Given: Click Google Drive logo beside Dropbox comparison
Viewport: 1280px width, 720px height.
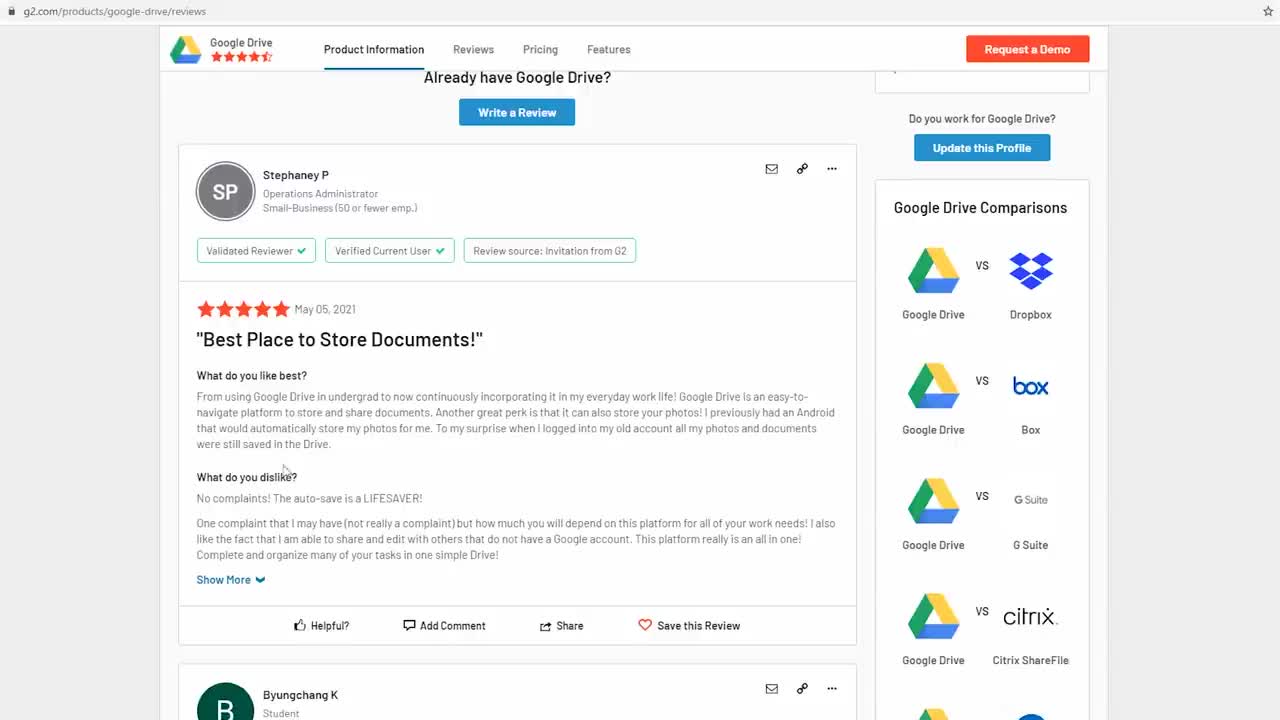Looking at the screenshot, I should click(x=933, y=270).
